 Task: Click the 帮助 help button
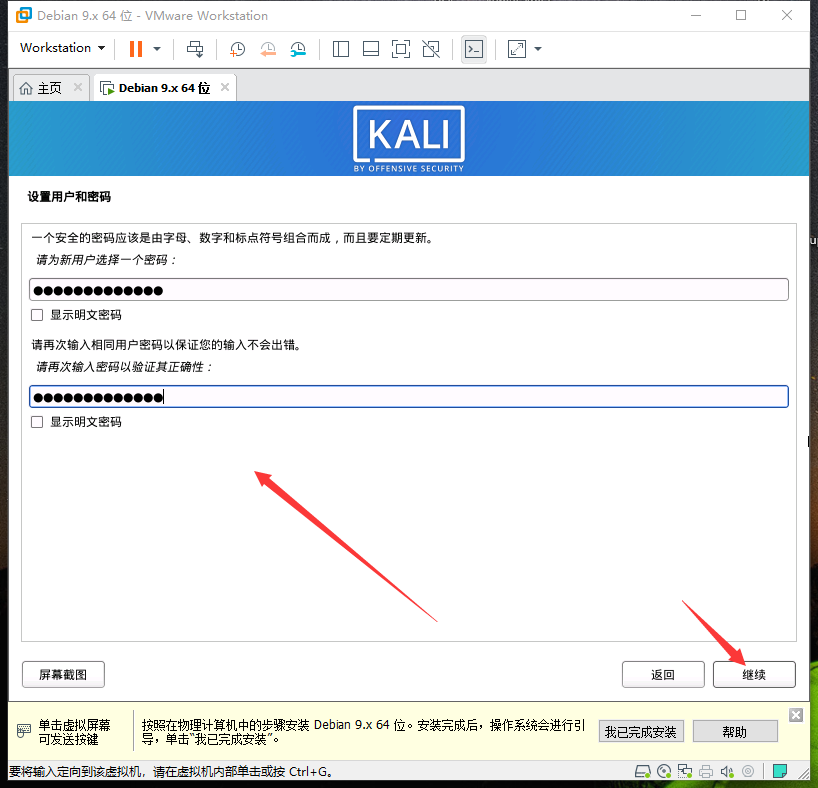tap(735, 732)
